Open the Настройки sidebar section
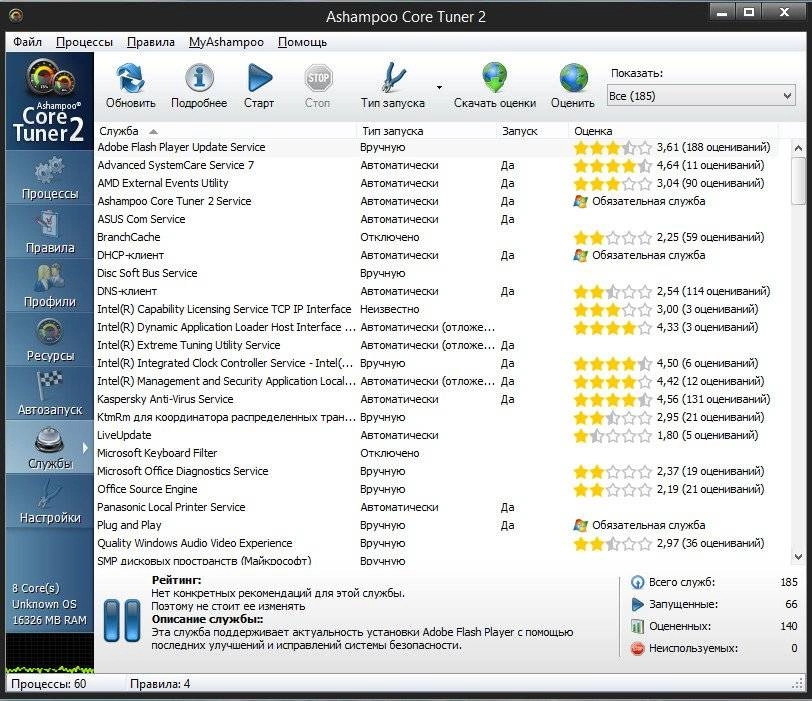 [x=50, y=502]
